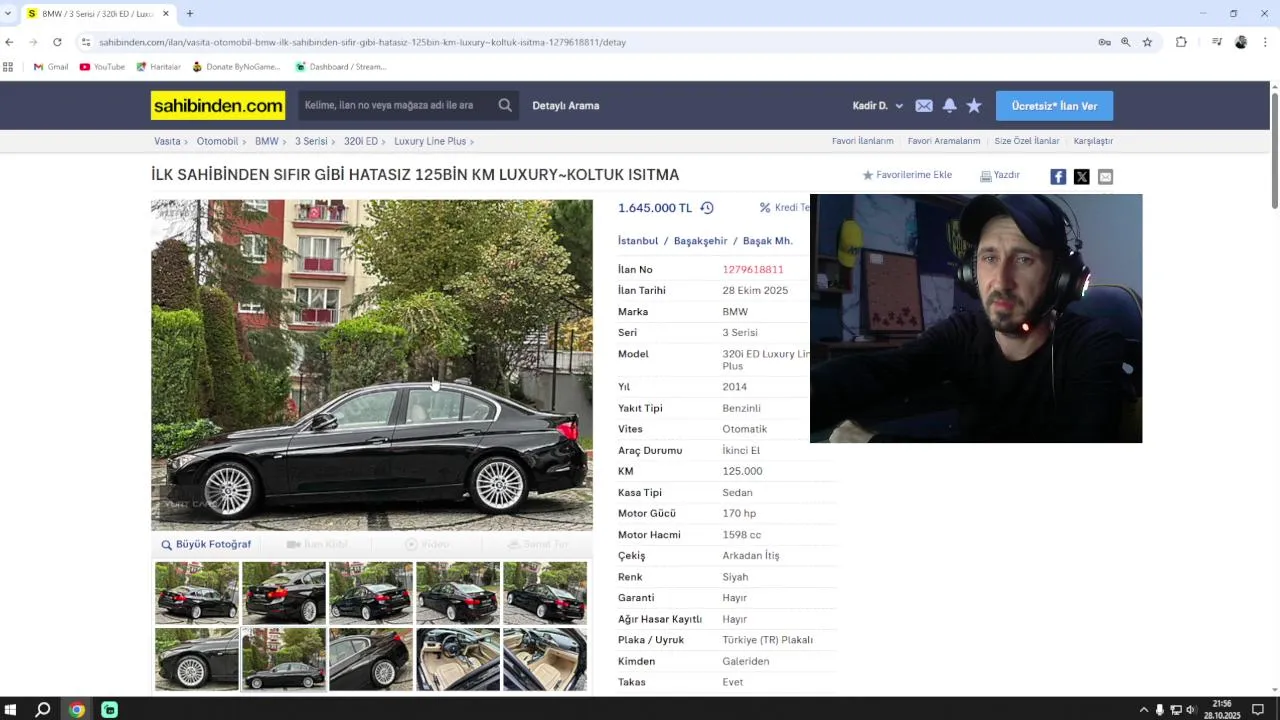Image resolution: width=1280 pixels, height=720 pixels.
Task: Reload the page
Action: [x=57, y=42]
